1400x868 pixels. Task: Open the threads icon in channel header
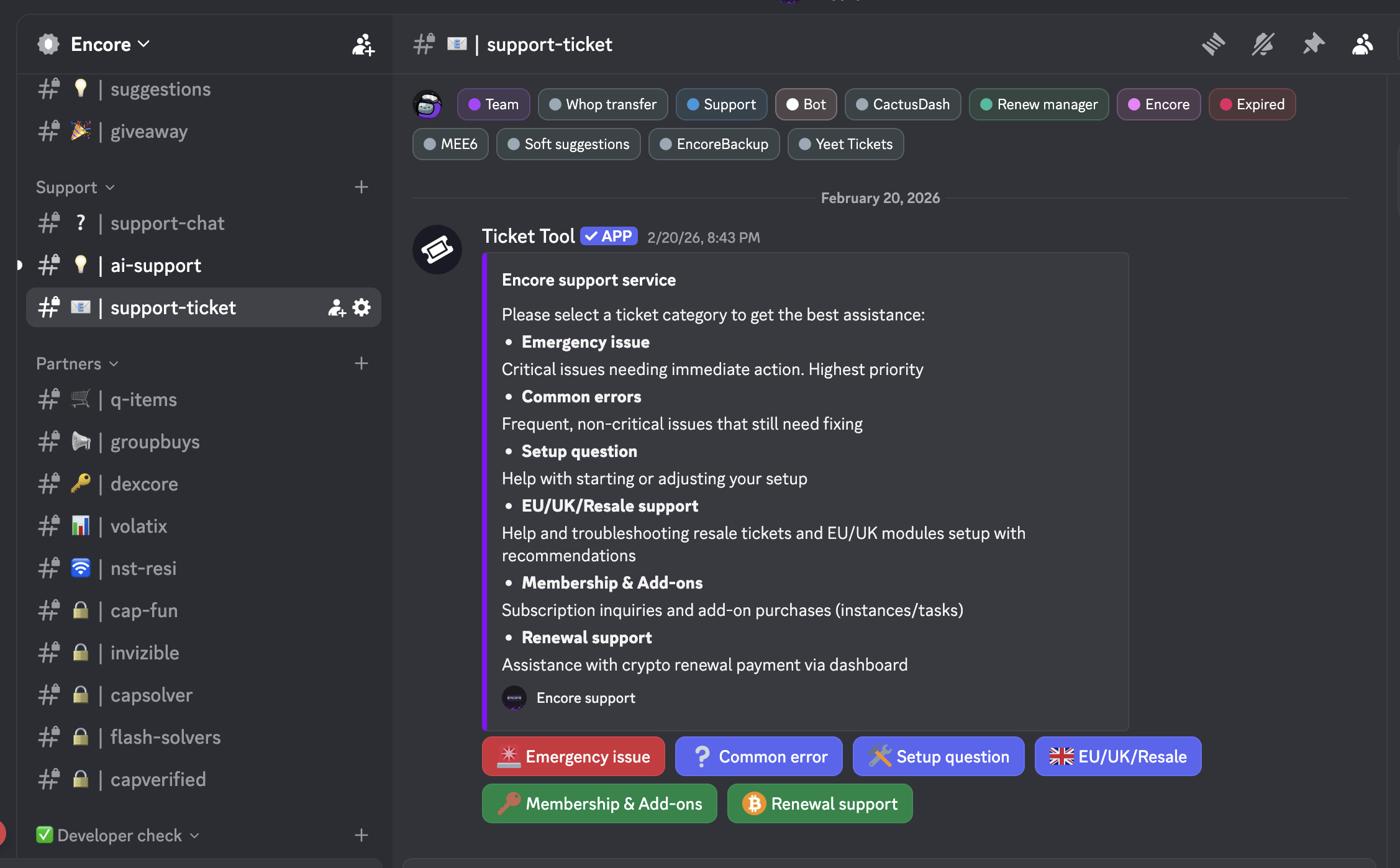coord(1214,43)
